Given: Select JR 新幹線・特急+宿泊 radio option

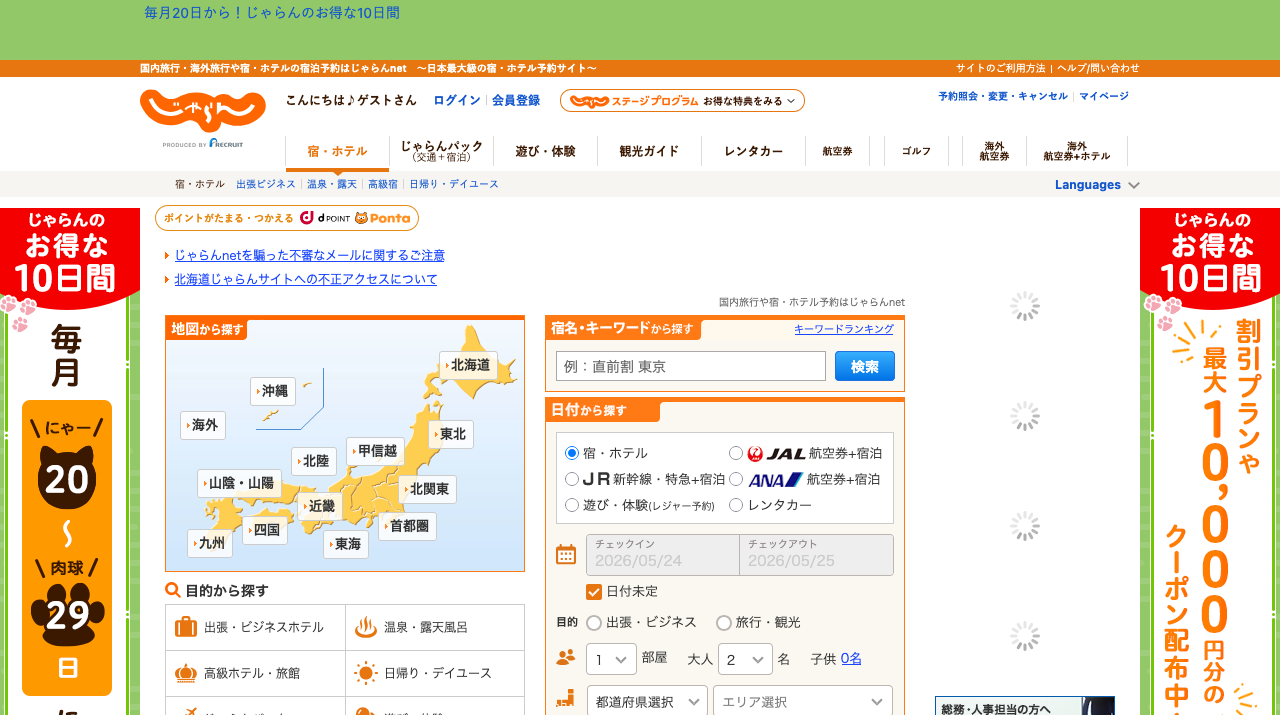Looking at the screenshot, I should tap(572, 479).
